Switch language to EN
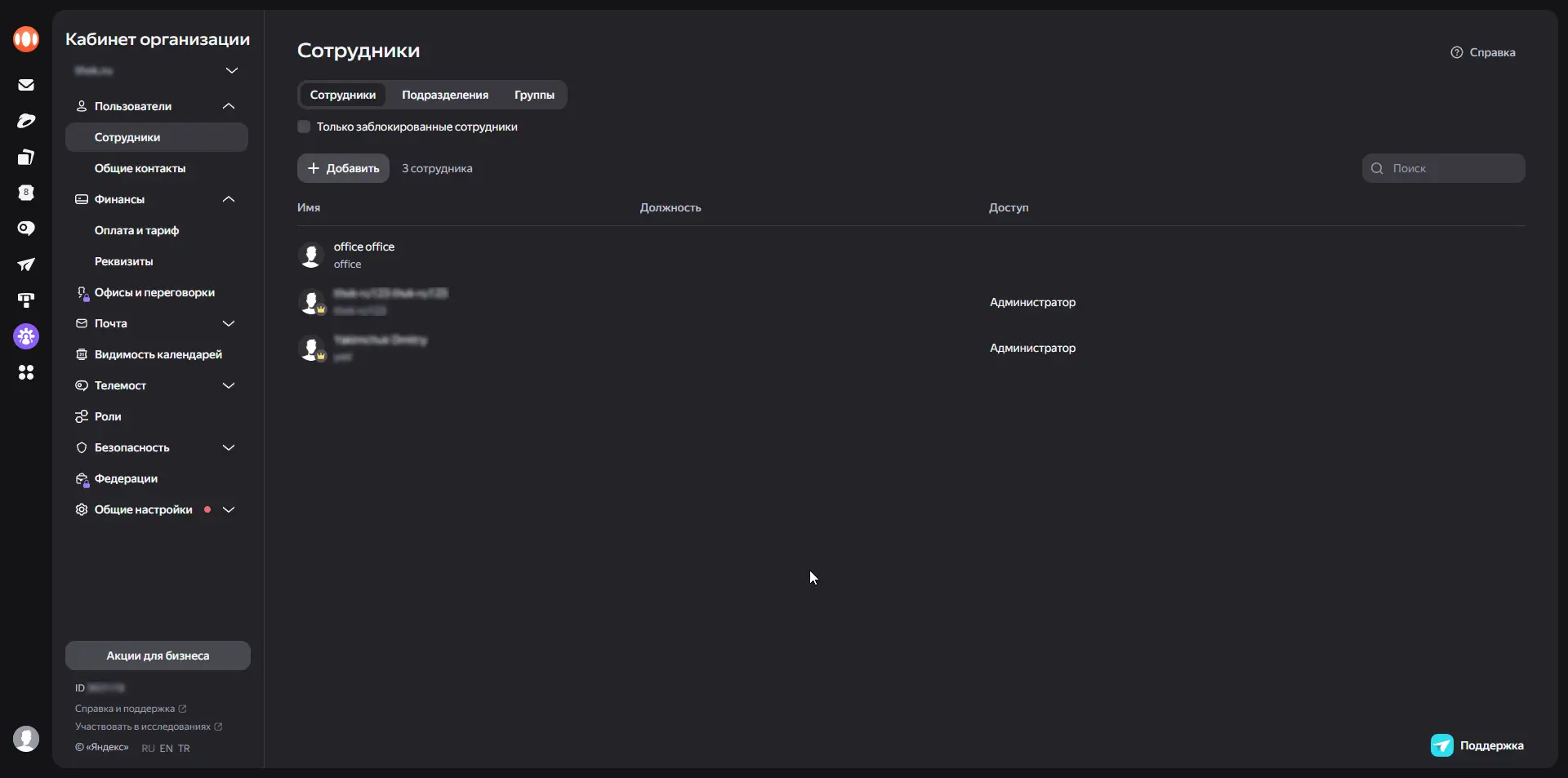This screenshot has width=1568, height=778. click(167, 748)
